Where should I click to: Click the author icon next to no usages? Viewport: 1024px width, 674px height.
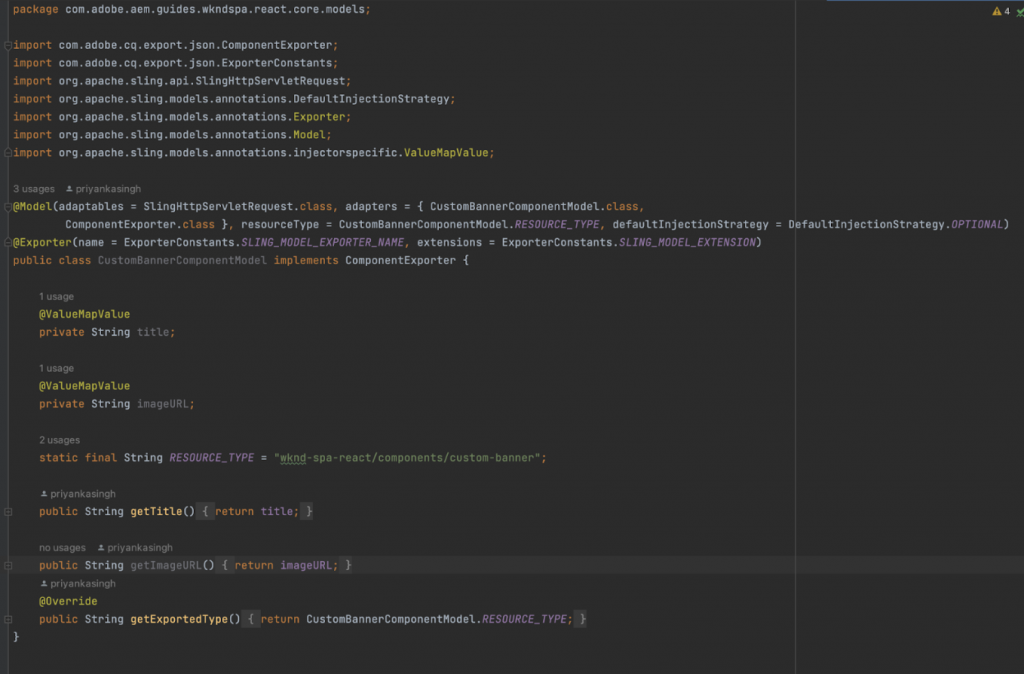point(101,547)
